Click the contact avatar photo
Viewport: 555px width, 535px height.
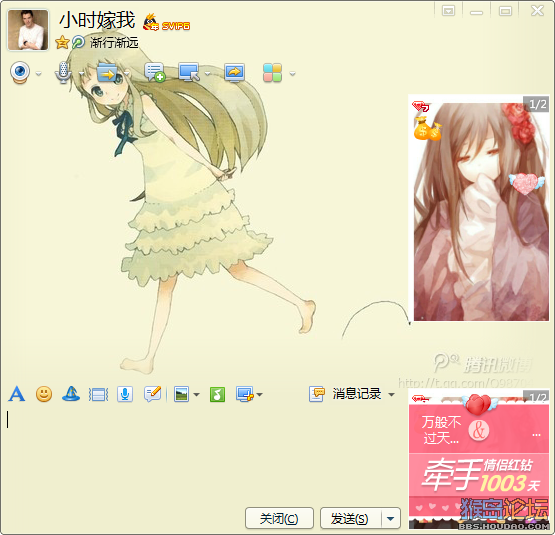[28, 30]
